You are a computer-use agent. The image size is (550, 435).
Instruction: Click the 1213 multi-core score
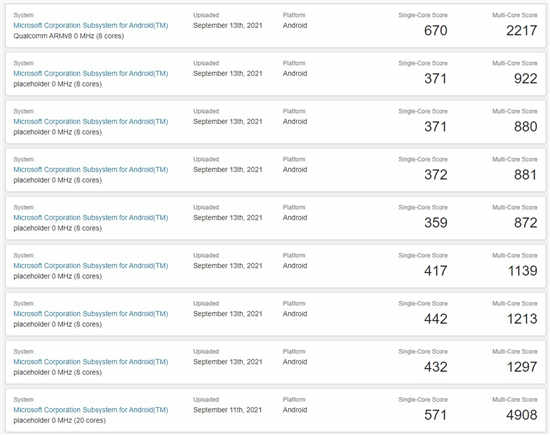522,319
